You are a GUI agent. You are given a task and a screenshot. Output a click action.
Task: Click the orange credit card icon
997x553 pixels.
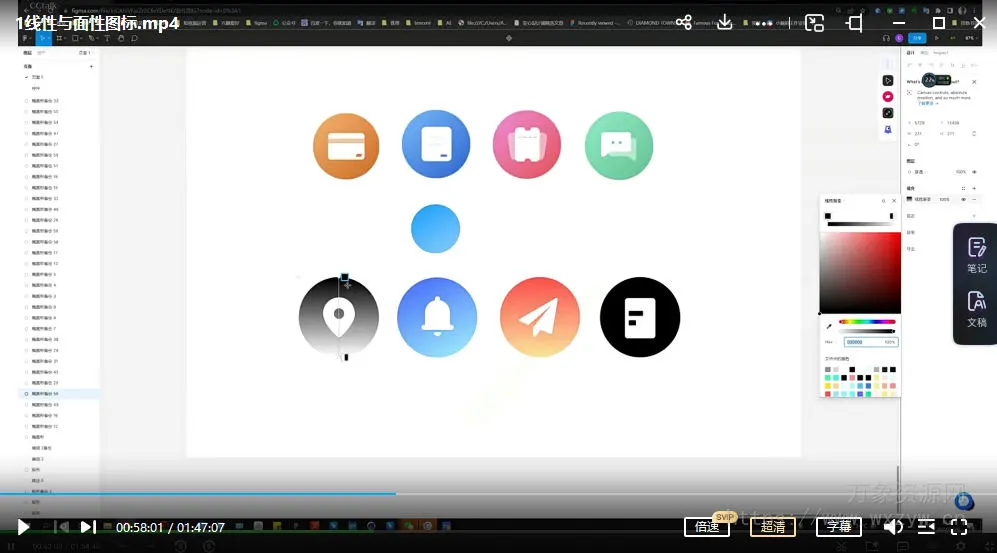click(346, 146)
